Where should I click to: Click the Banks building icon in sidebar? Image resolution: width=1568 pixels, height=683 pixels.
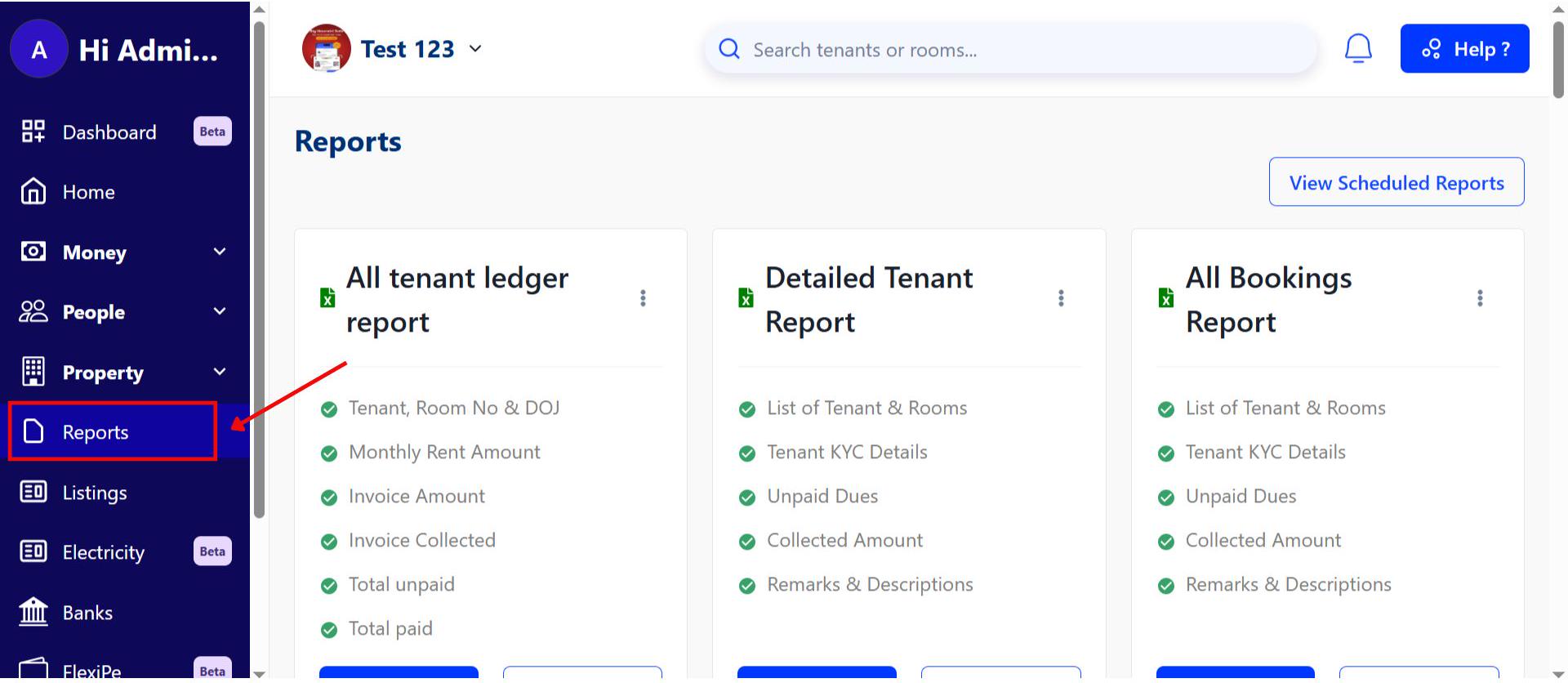point(33,612)
